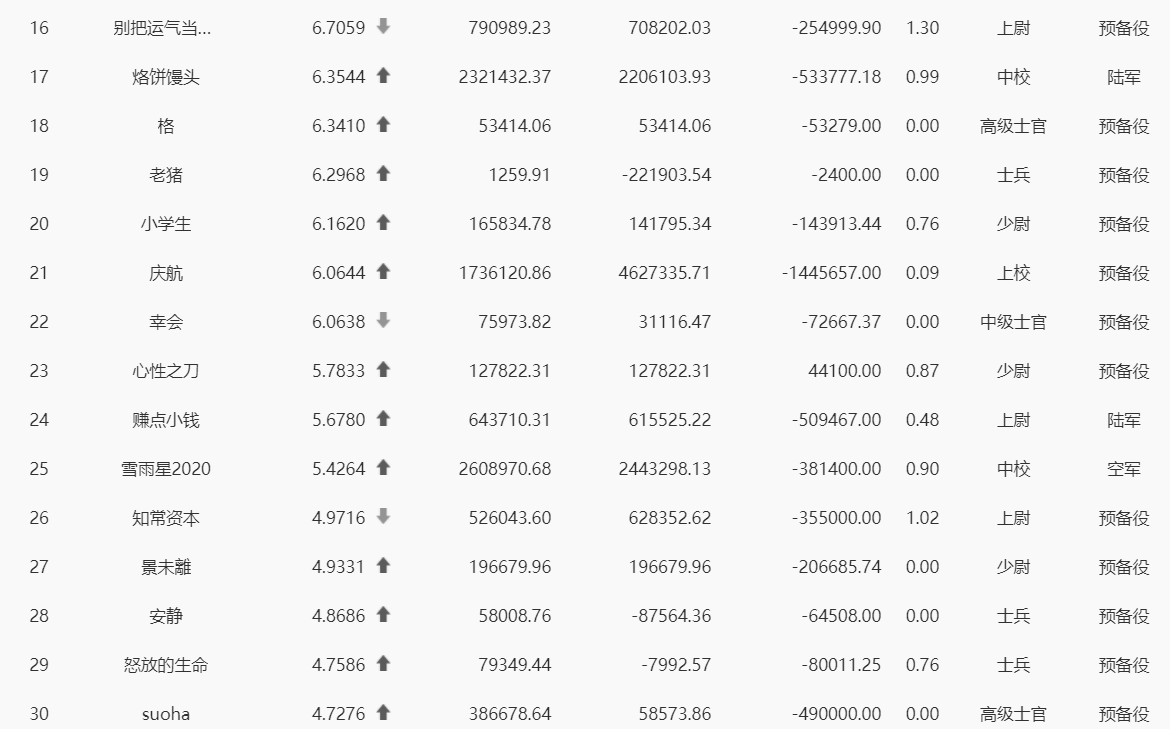Open 知常资本 user entry
The image size is (1170, 729).
[x=166, y=518]
